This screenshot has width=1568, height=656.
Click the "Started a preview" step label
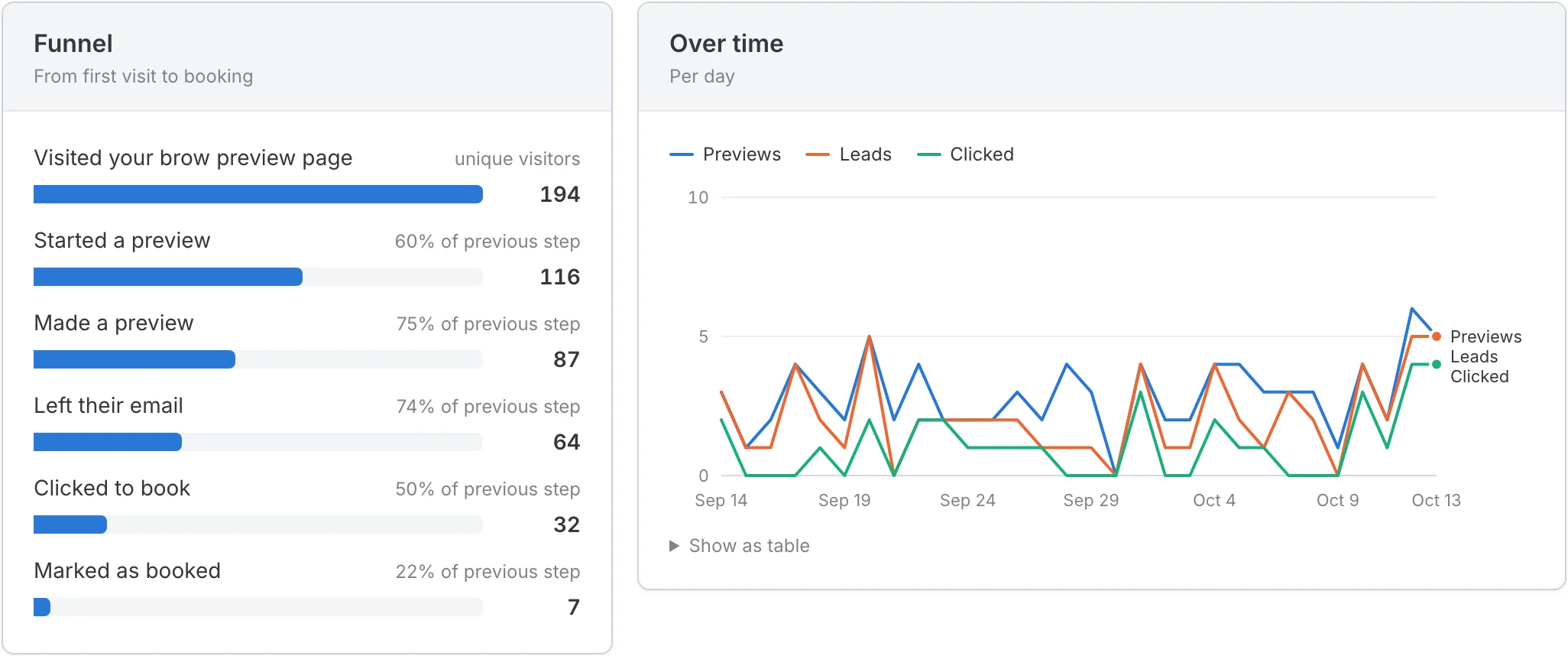pos(122,240)
